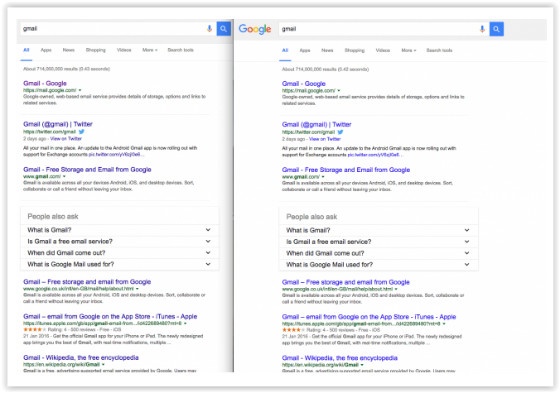The height and width of the screenshot is (393, 560).
Task: Open the arrow next to the Wikipedia URL in the left page
Action: (103, 365)
